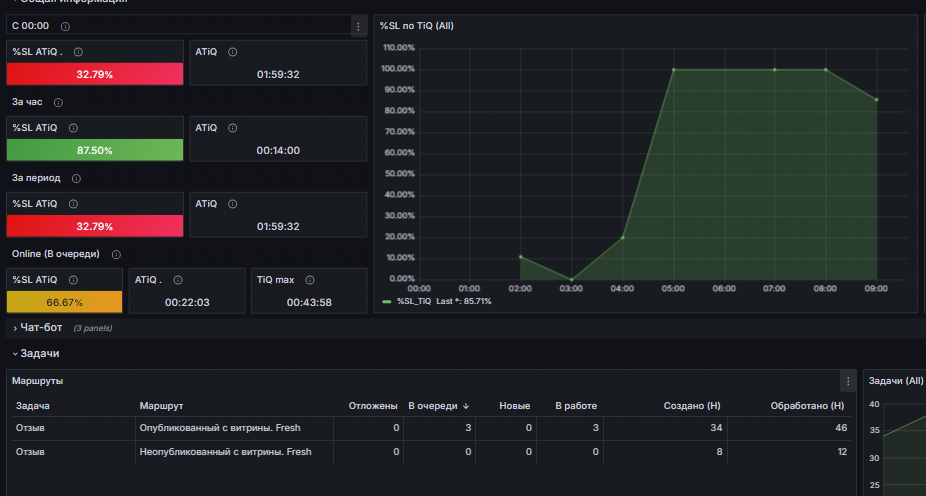This screenshot has width=926, height=496.
Task: Open info icon of %SL ATiQ . top panel
Action: (x=78, y=52)
